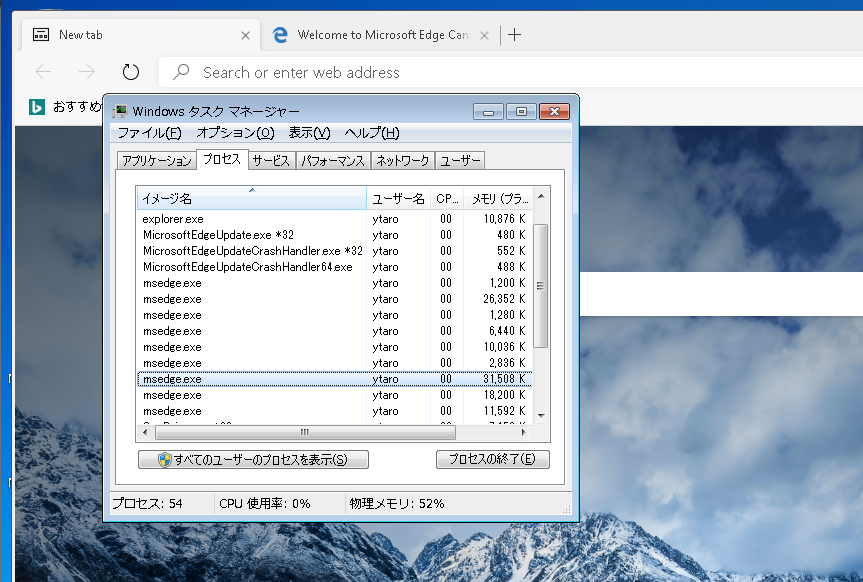The width and height of the screenshot is (863, 582).
Task: Click the process list scroll down arrow
Action: (541, 416)
